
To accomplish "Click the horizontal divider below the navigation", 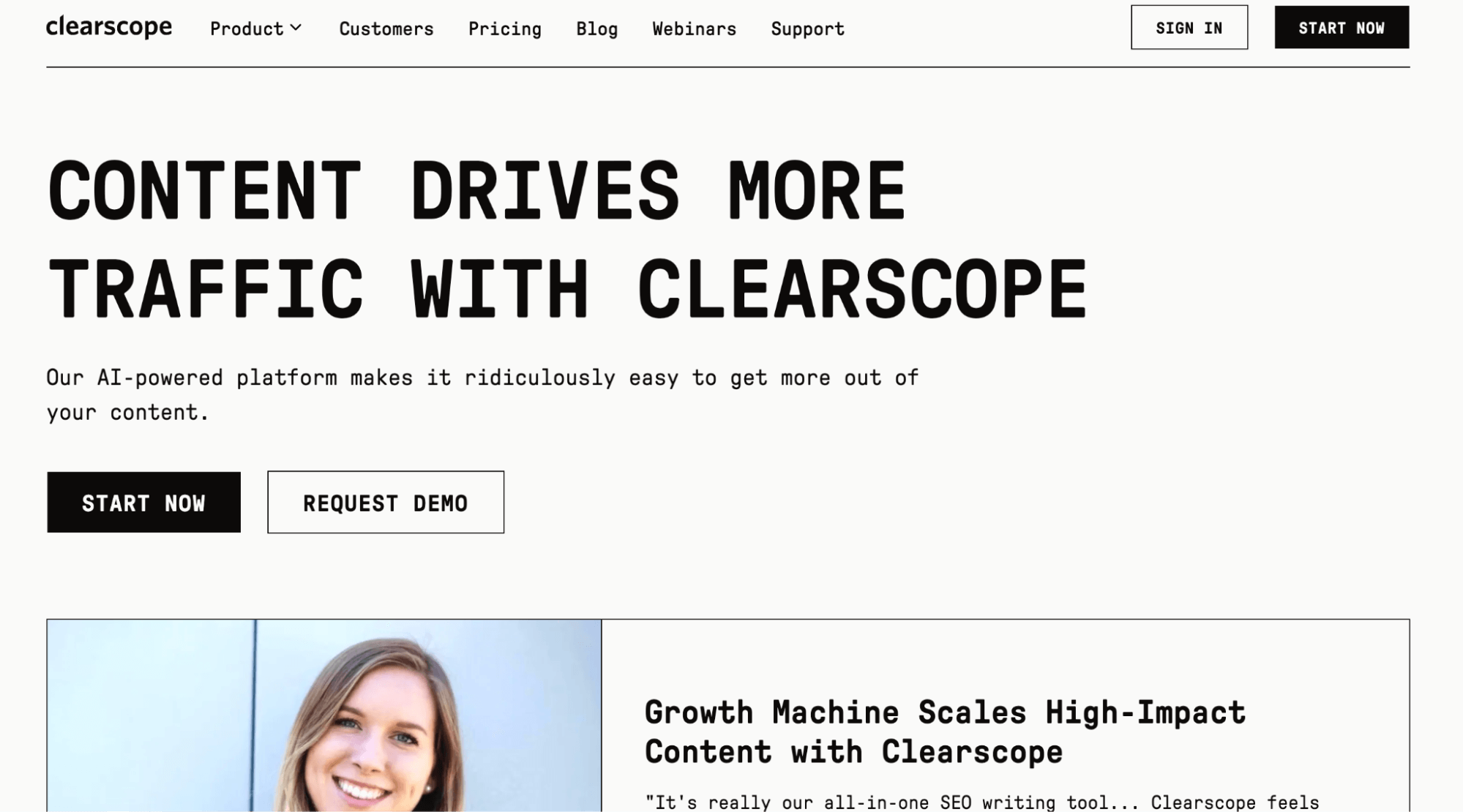I will coord(727,67).
